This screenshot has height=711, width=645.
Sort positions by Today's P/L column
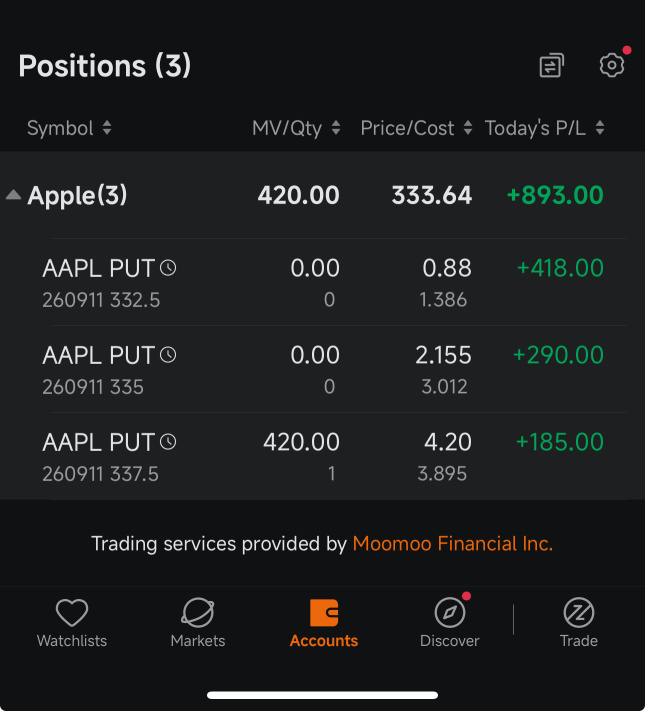pyautogui.click(x=545, y=128)
